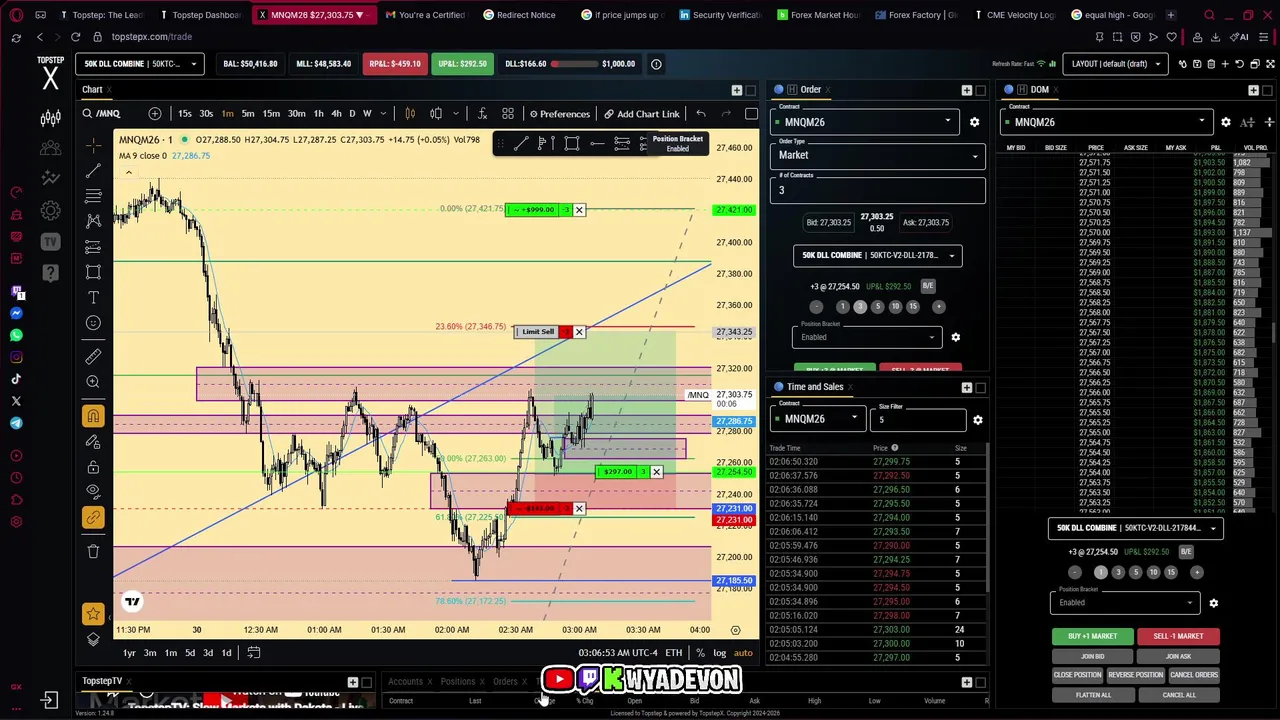Open the candlestick chart icon in sidebar

(51, 119)
